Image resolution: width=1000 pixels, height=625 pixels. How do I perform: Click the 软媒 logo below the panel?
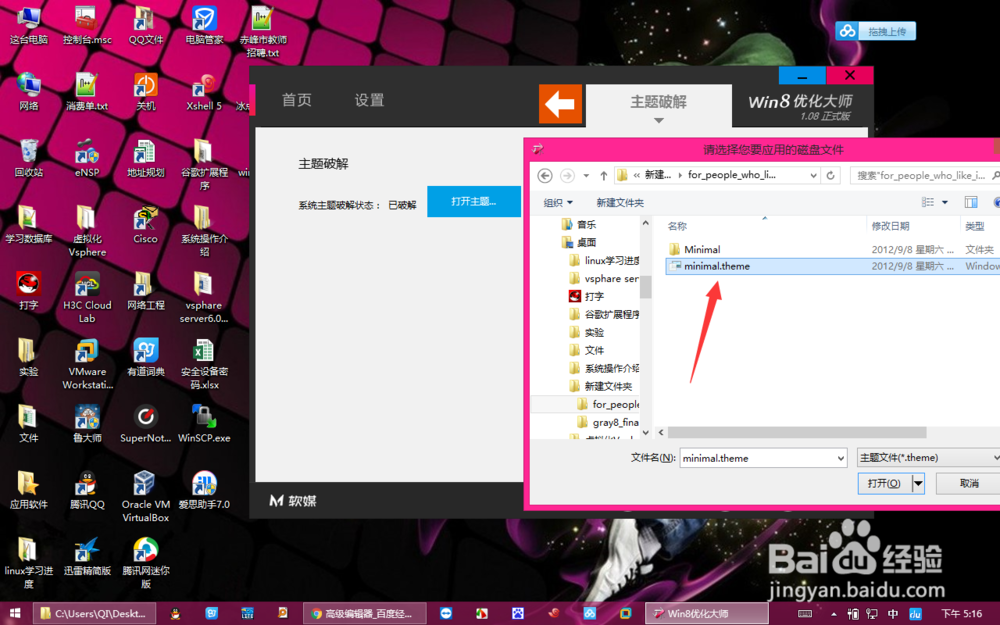[x=290, y=499]
